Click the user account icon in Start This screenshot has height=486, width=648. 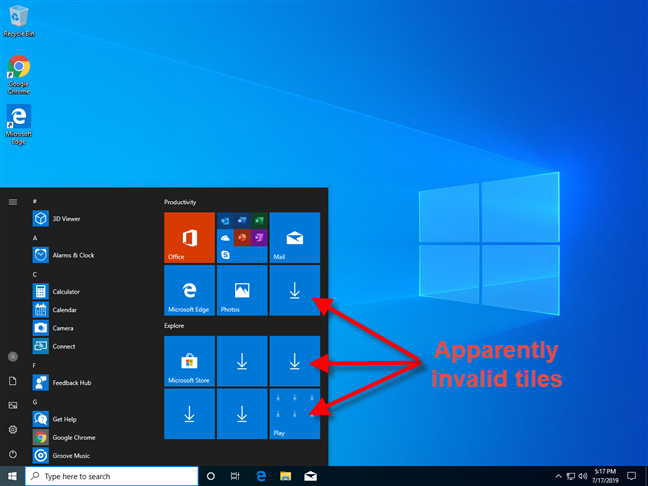click(13, 356)
